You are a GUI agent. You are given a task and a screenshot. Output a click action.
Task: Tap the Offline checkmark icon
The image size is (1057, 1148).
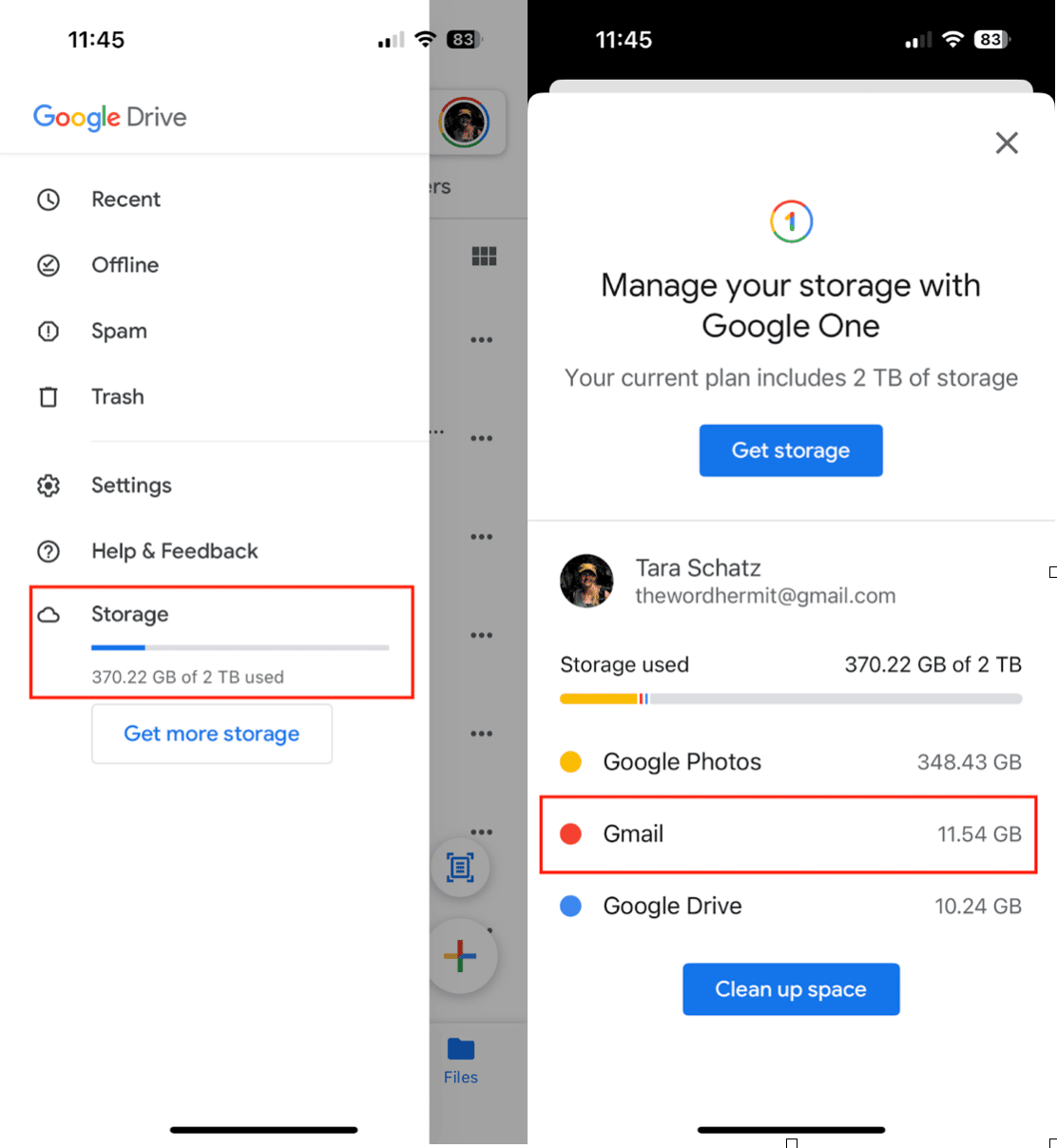pyautogui.click(x=48, y=265)
